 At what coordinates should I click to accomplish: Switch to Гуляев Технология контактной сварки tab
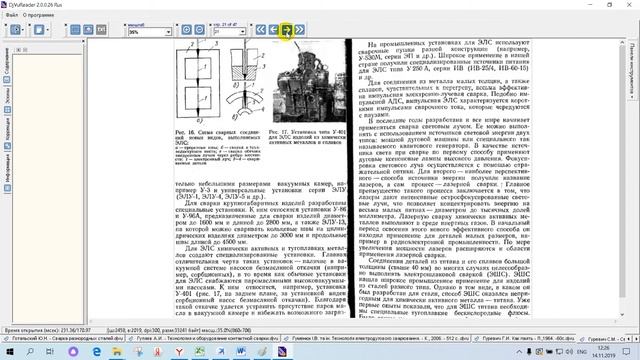(x=203, y=339)
